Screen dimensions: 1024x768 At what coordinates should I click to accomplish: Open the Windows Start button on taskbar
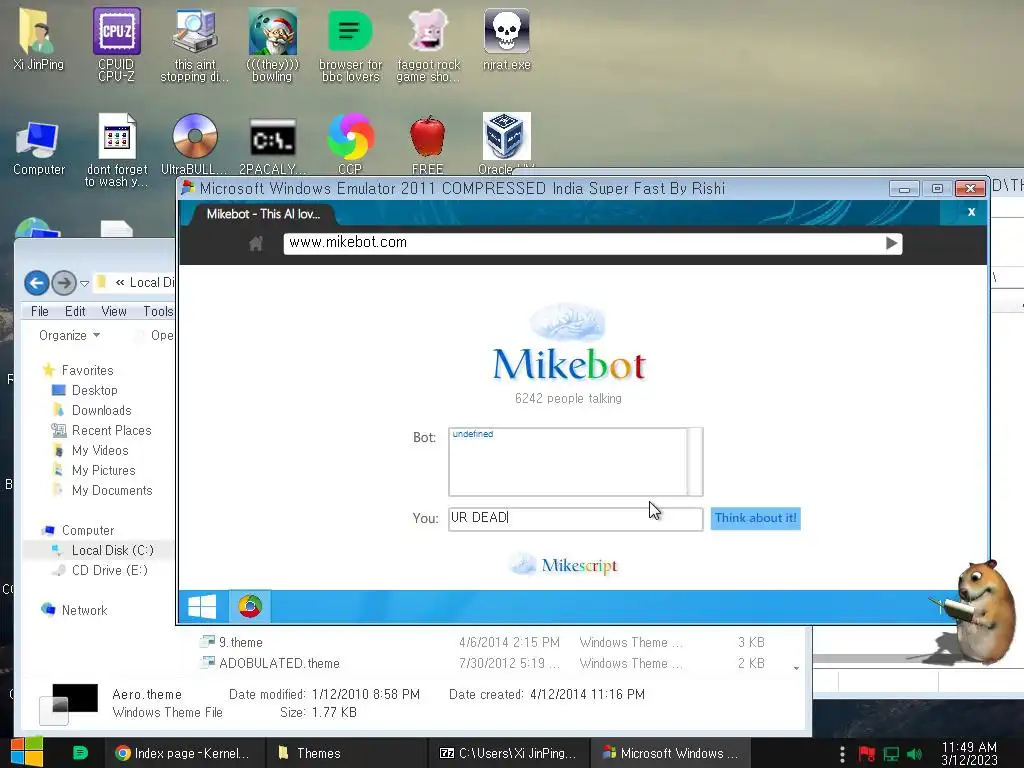pos(27,752)
